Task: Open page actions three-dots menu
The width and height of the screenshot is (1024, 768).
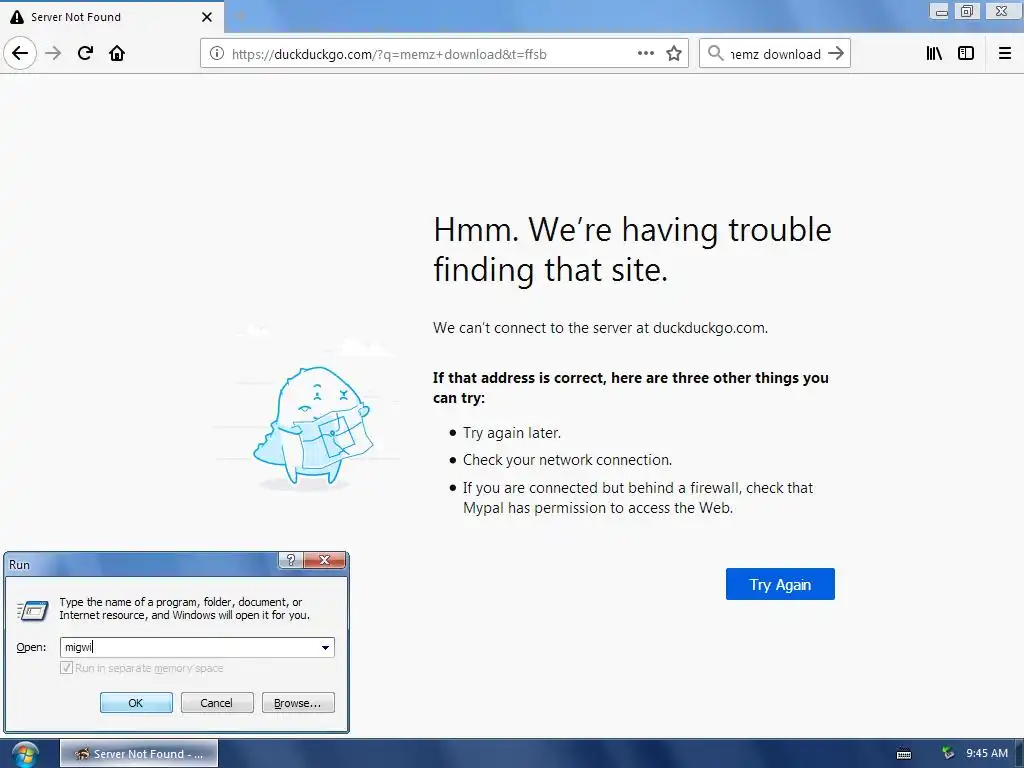Action: pos(645,54)
